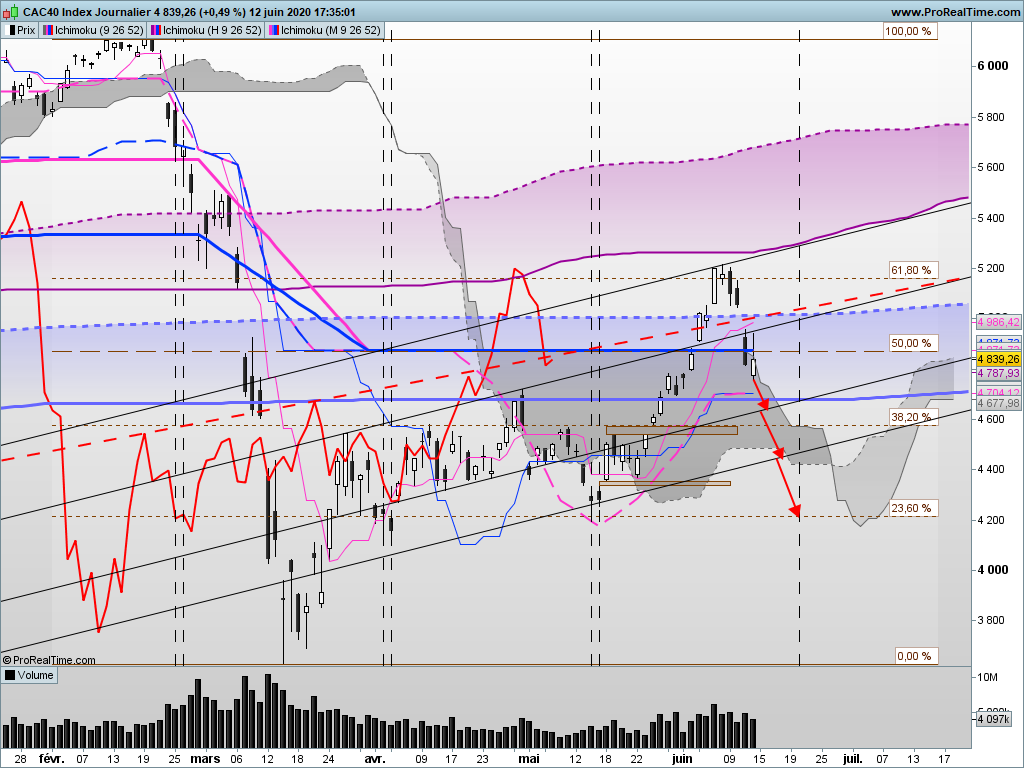The image size is (1024, 768).
Task: Select the Ichimoku (H 9 26 52) label
Action: pyautogui.click(x=212, y=30)
